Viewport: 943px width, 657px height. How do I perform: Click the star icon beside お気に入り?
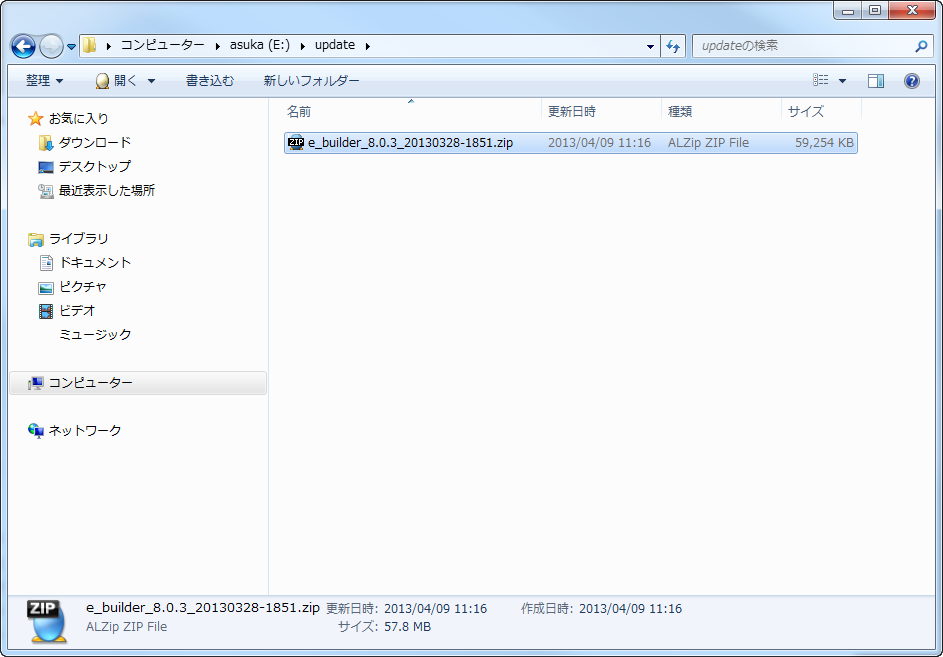coord(35,119)
